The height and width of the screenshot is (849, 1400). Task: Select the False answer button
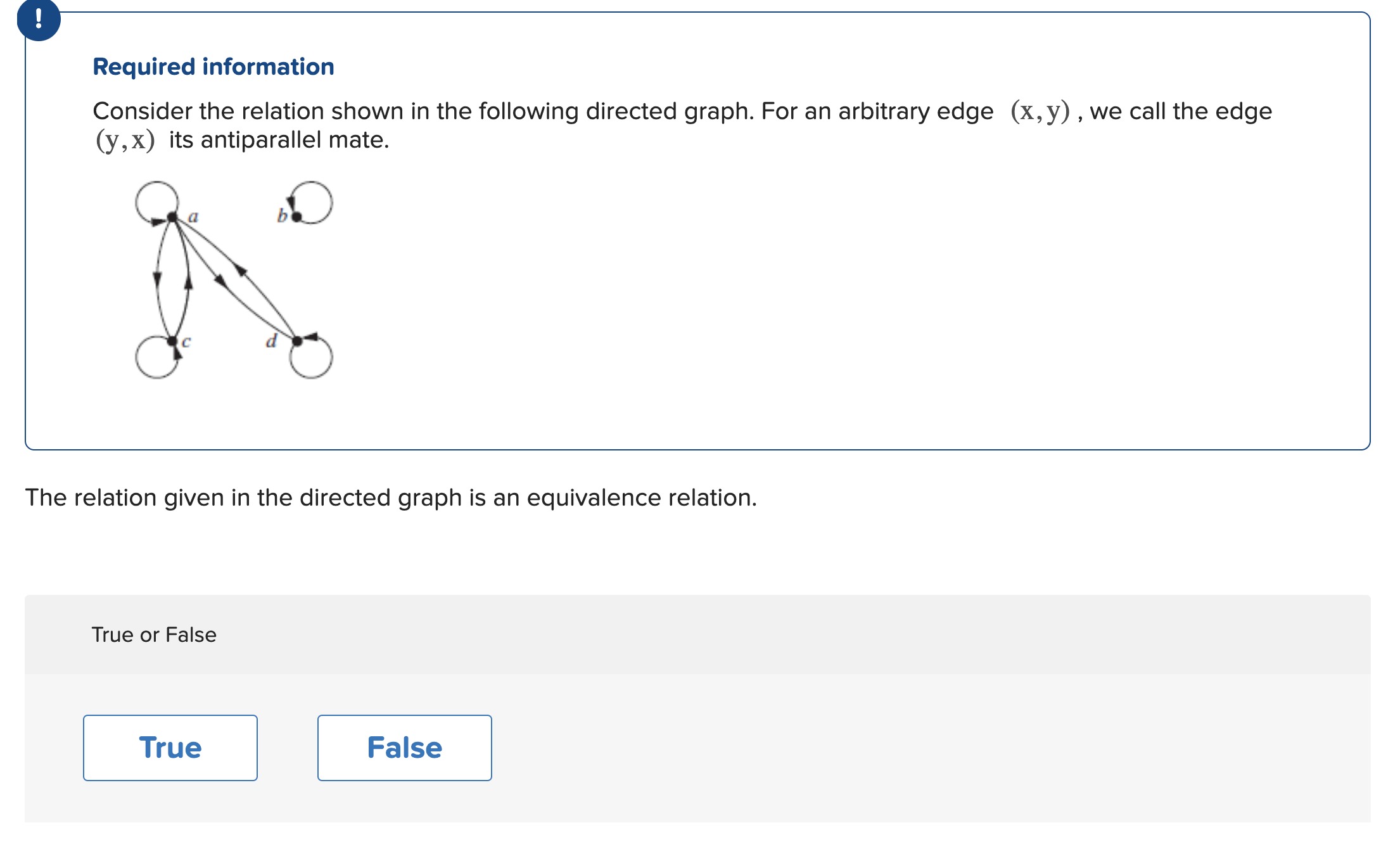[x=405, y=748]
